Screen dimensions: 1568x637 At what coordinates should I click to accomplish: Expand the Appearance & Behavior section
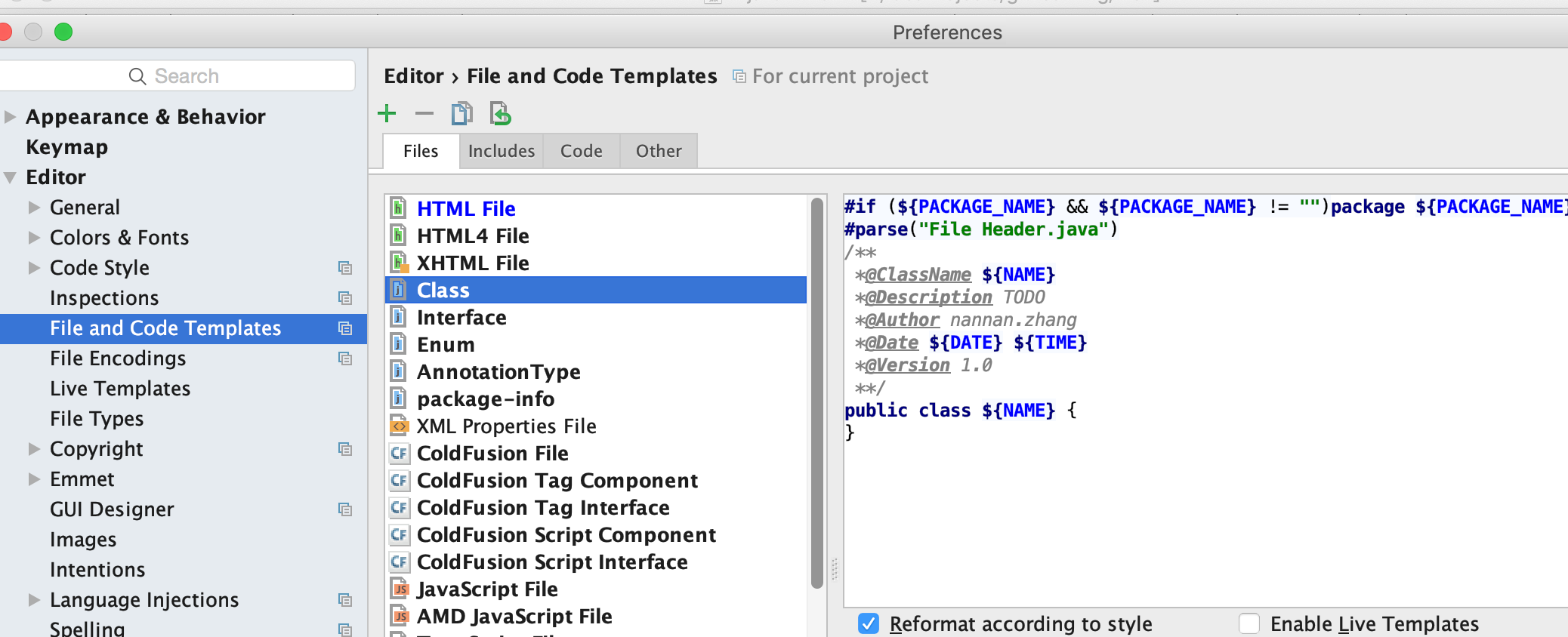tap(11, 117)
